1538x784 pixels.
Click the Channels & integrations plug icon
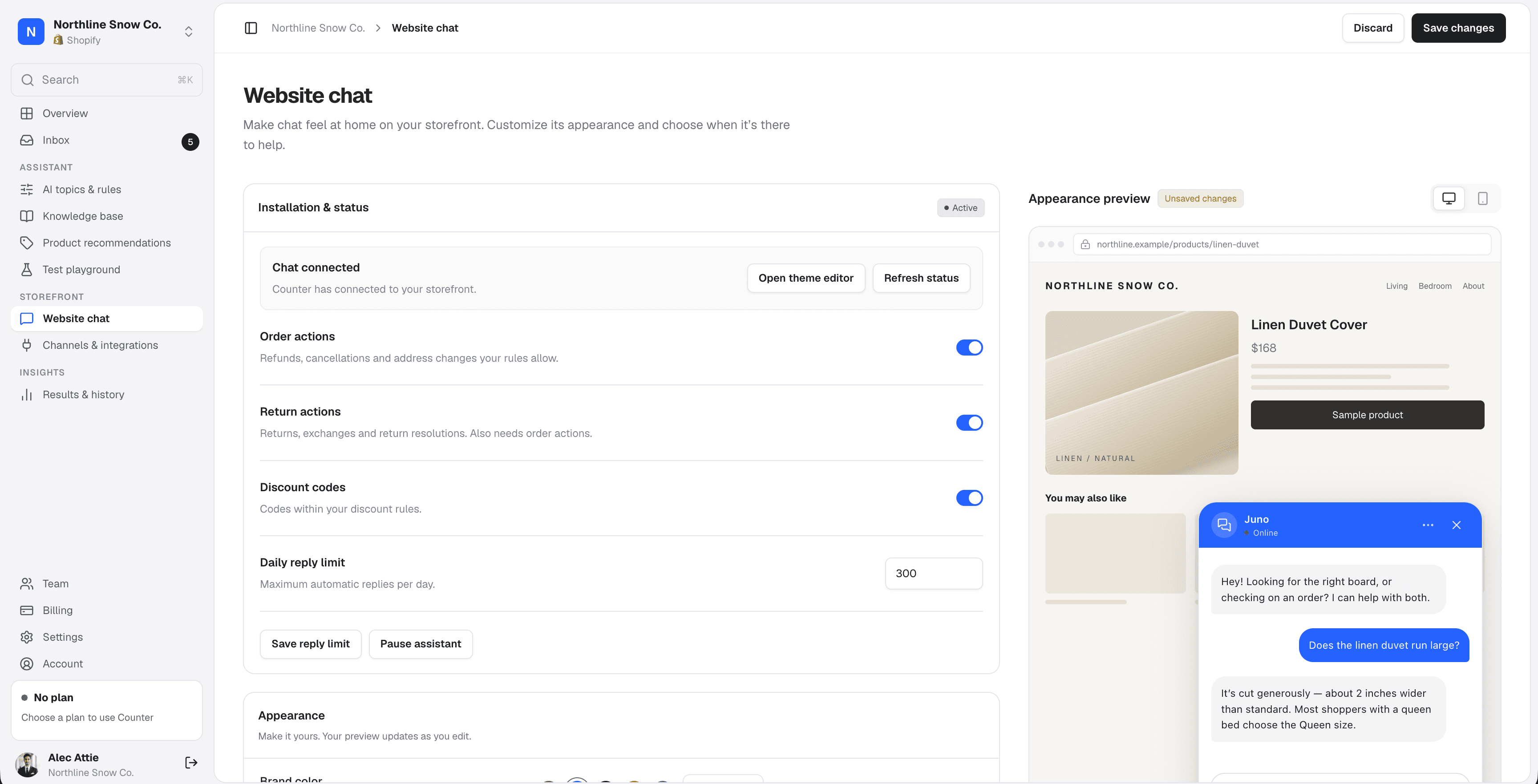click(27, 345)
